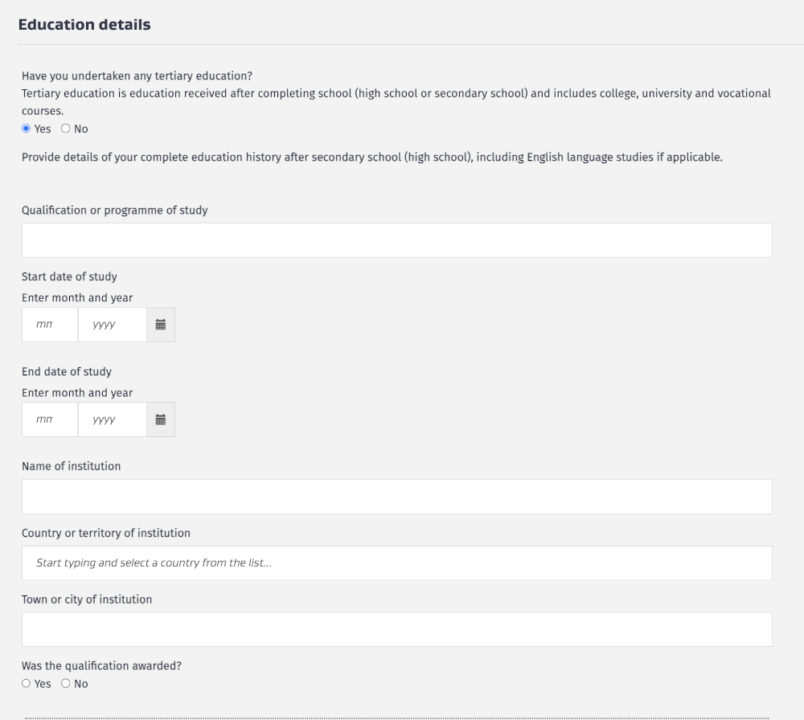Click the end date month field
Screen dimensions: 804x720
[x=49, y=420]
